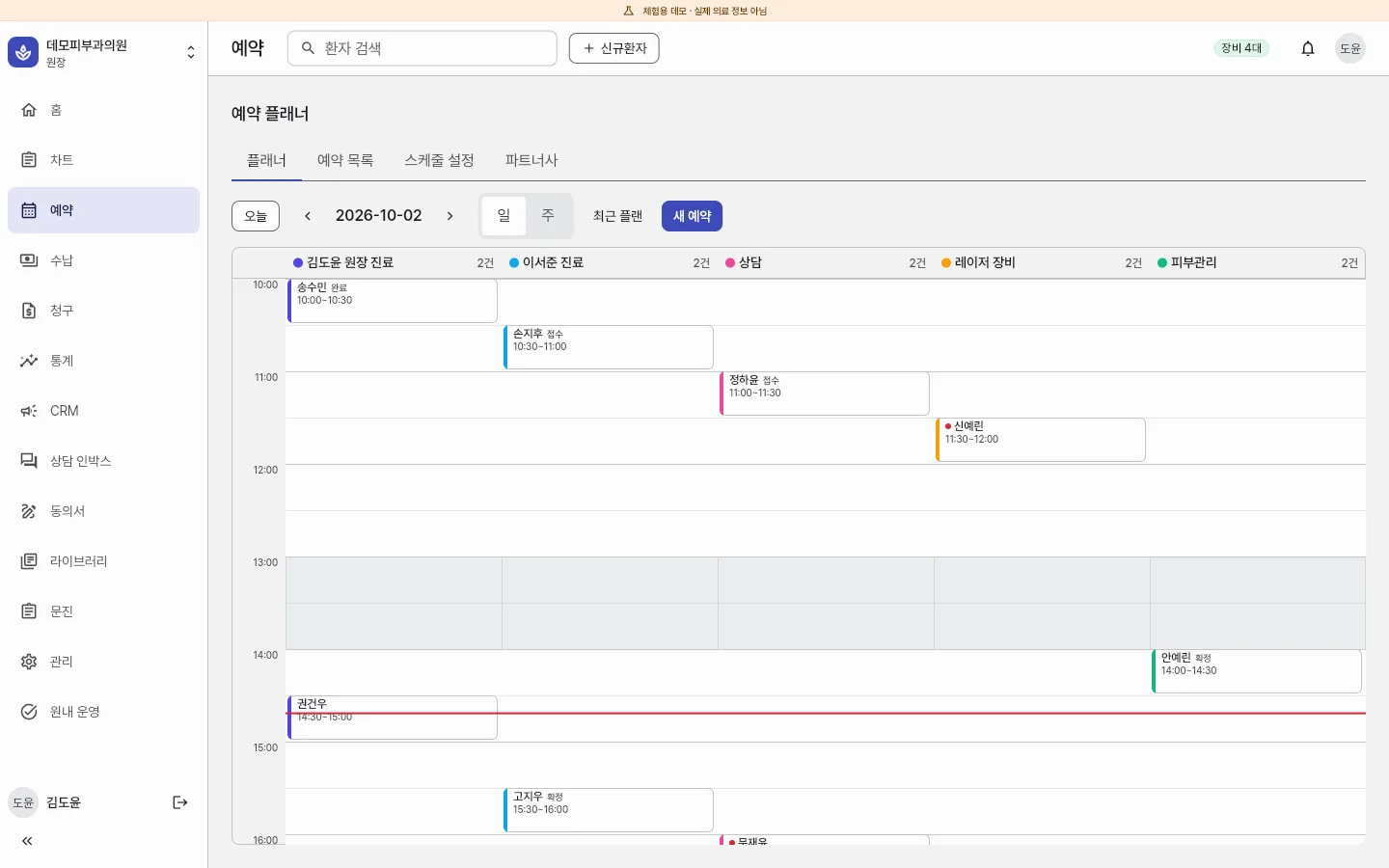
Task: Click the 환자 검색 search field
Action: pos(422,48)
